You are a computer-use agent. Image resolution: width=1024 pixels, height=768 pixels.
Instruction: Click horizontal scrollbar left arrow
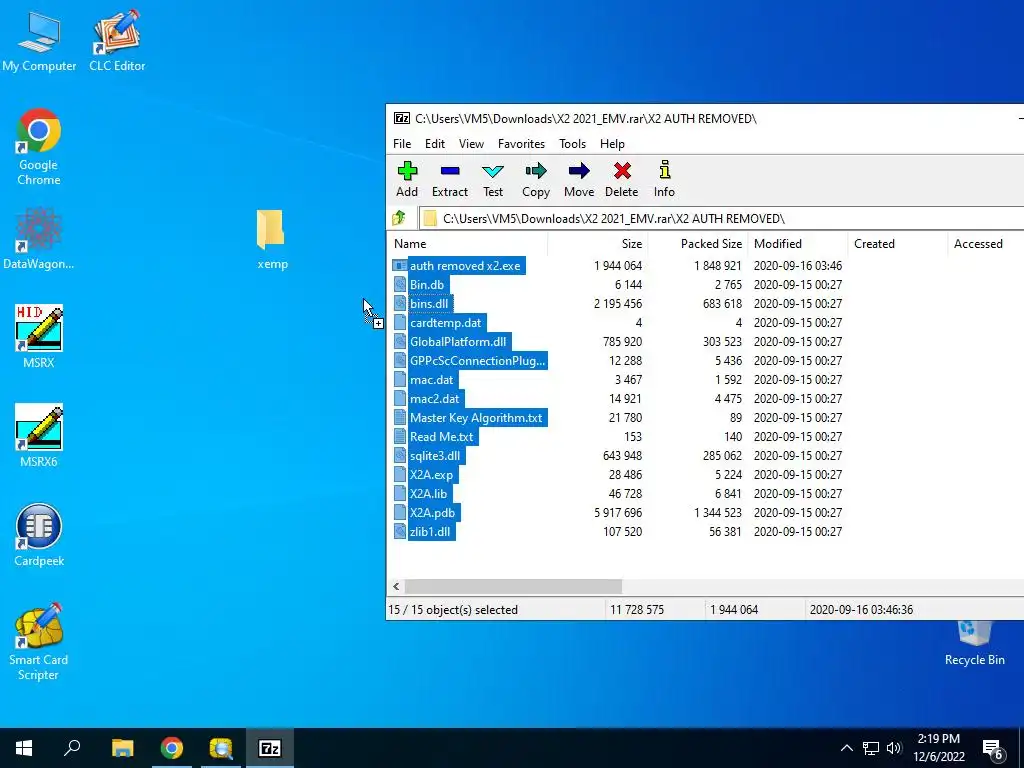pyautogui.click(x=396, y=586)
